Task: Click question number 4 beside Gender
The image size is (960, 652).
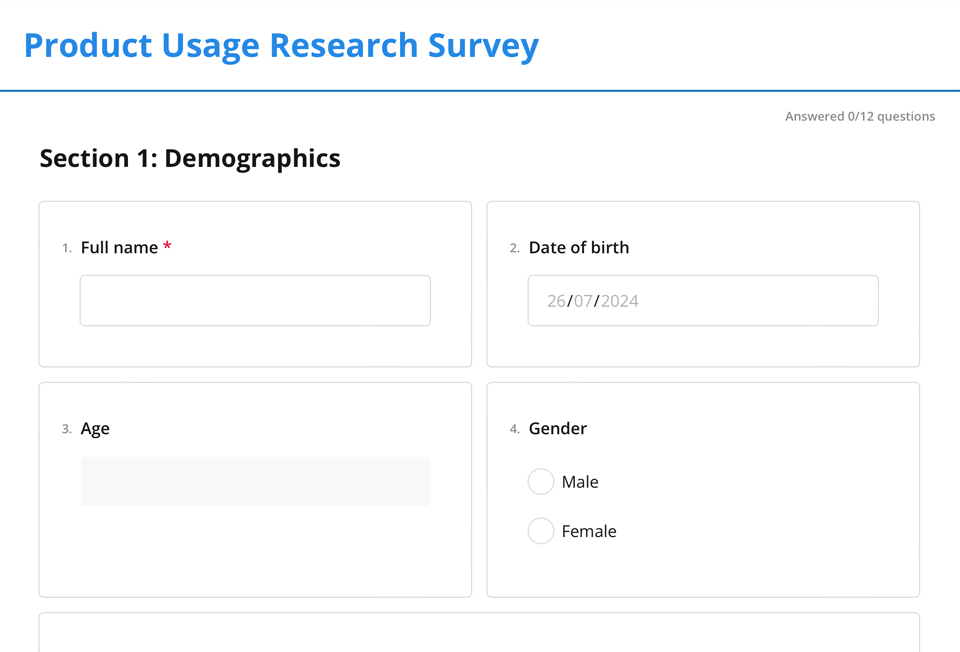Action: point(514,429)
